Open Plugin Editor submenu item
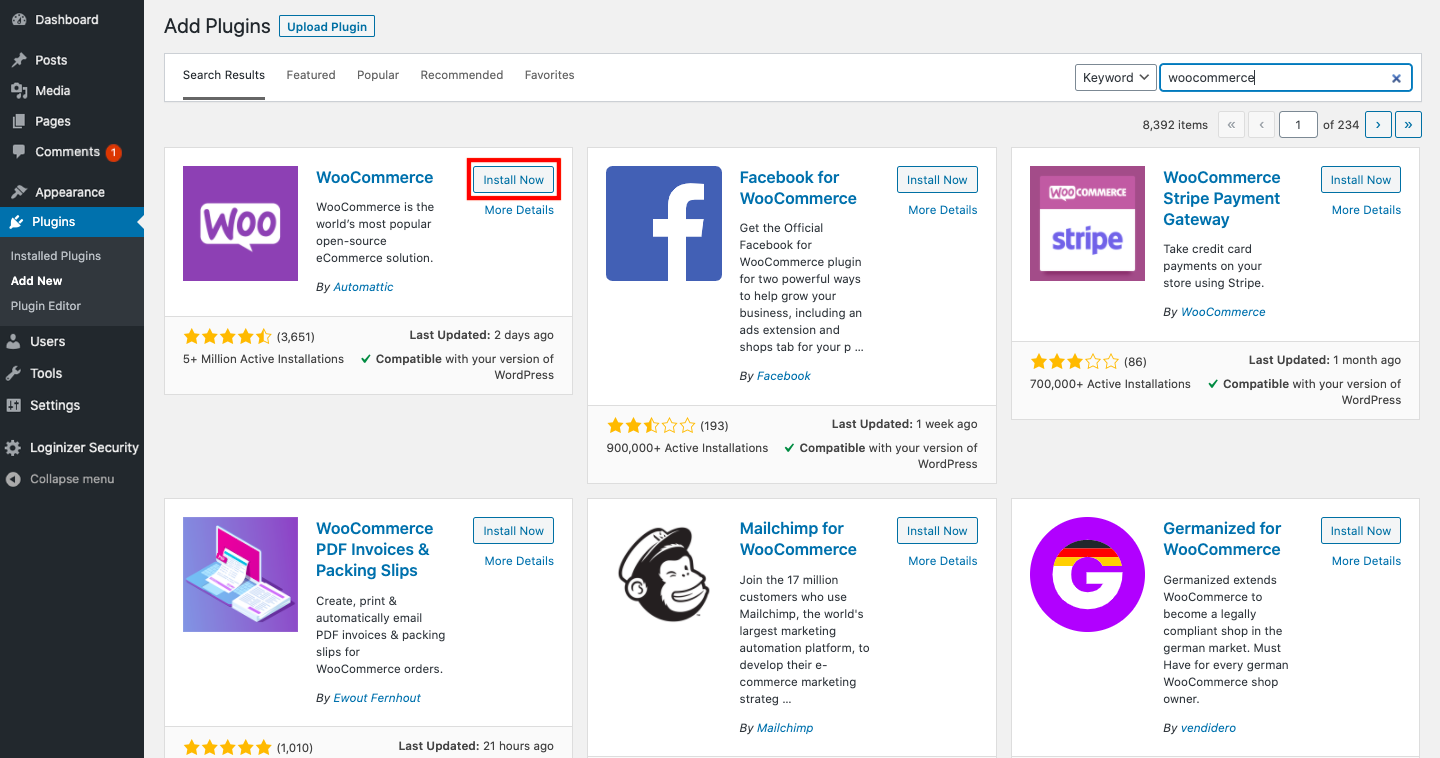1440x758 pixels. [x=46, y=306]
